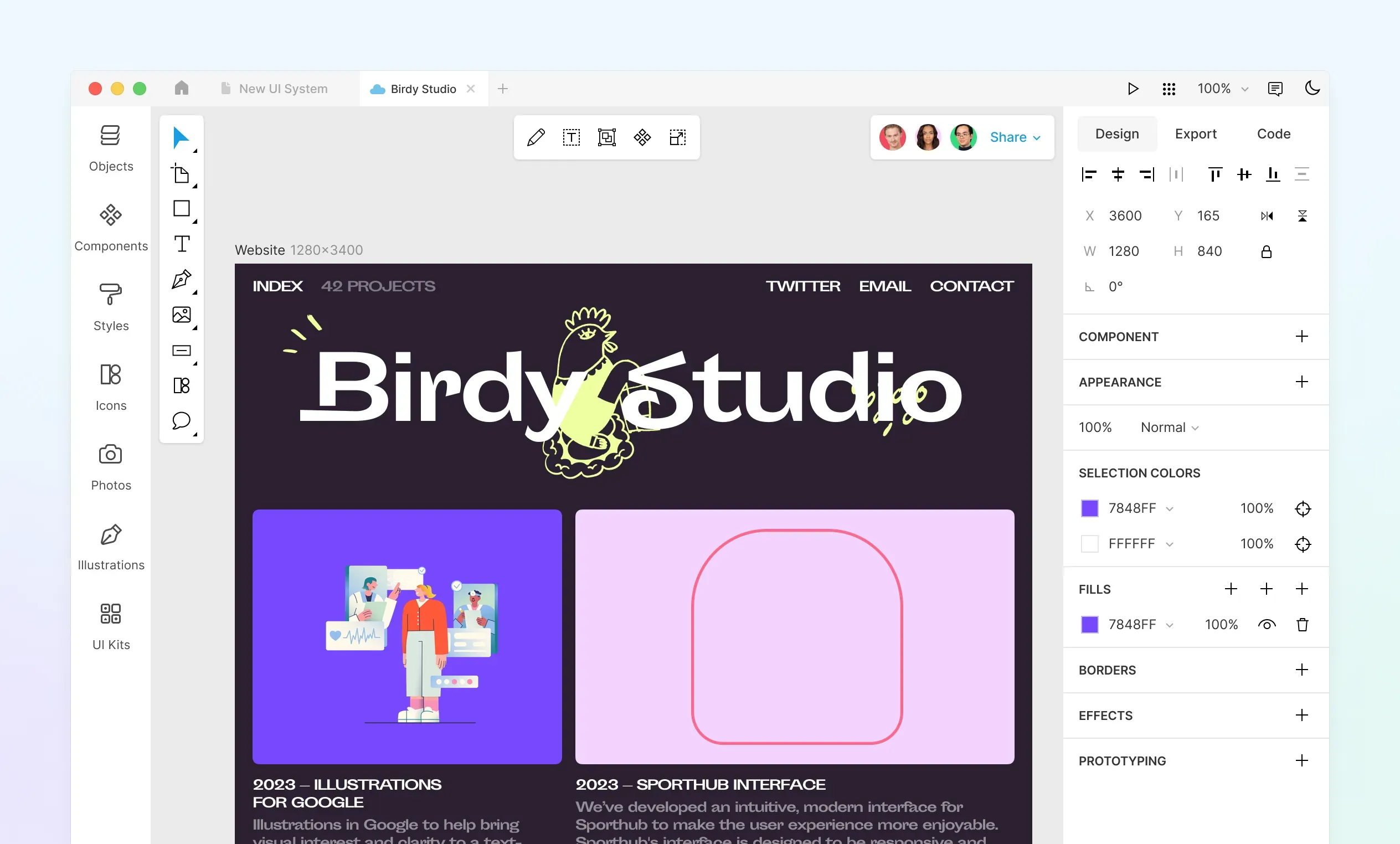Image resolution: width=1400 pixels, height=844 pixels.
Task: Click the pencil edit icon in top toolbar
Action: click(536, 137)
